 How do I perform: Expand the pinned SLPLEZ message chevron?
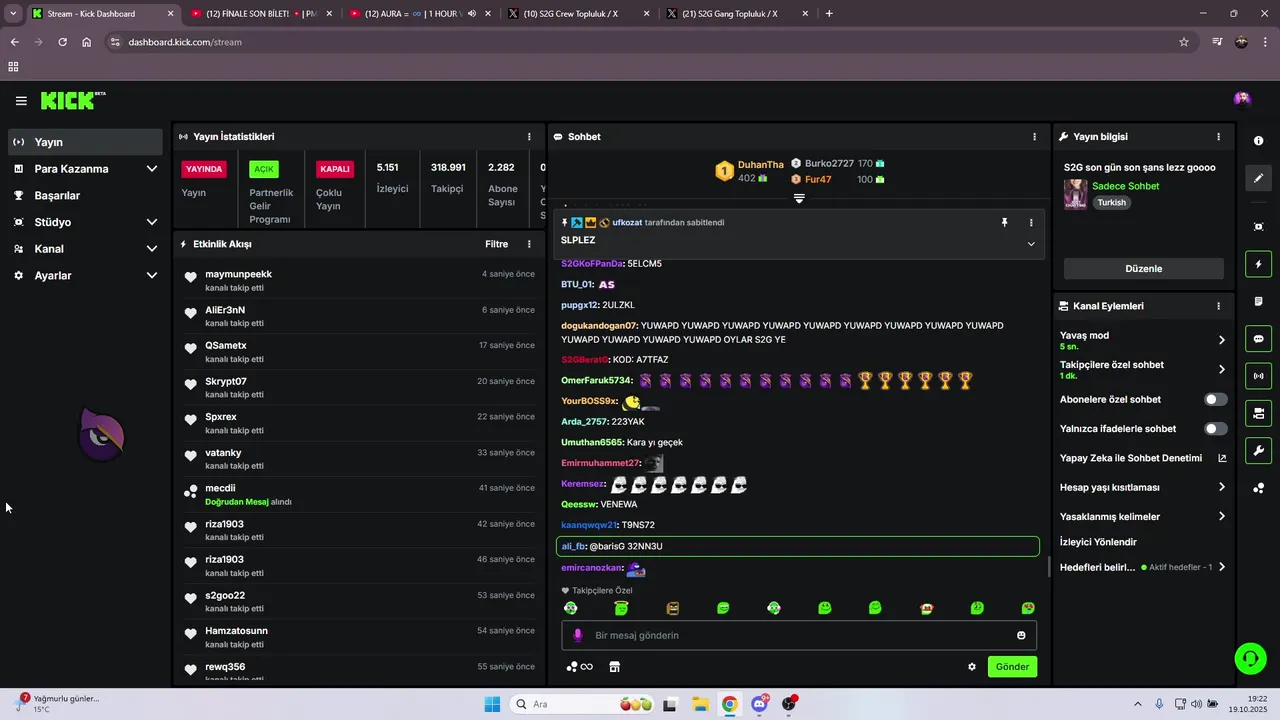pyautogui.click(x=1031, y=244)
